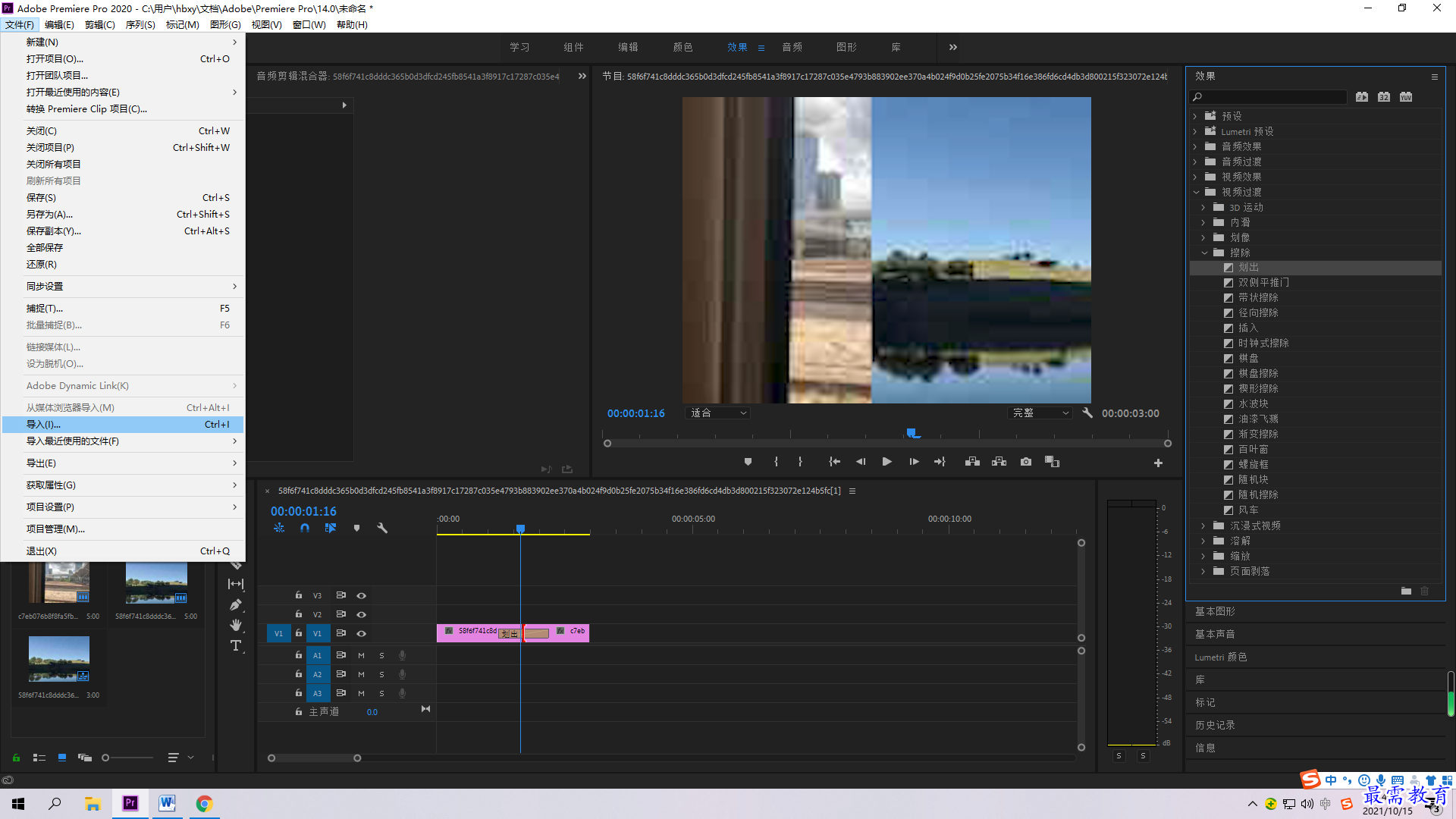Step back one frame in Program monitor

pyautogui.click(x=861, y=462)
